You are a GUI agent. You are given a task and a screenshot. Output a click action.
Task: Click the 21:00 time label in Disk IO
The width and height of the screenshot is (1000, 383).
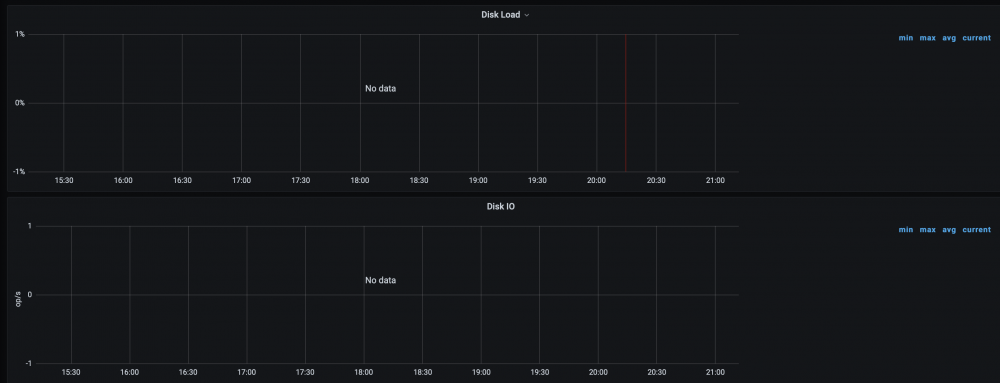pos(716,372)
